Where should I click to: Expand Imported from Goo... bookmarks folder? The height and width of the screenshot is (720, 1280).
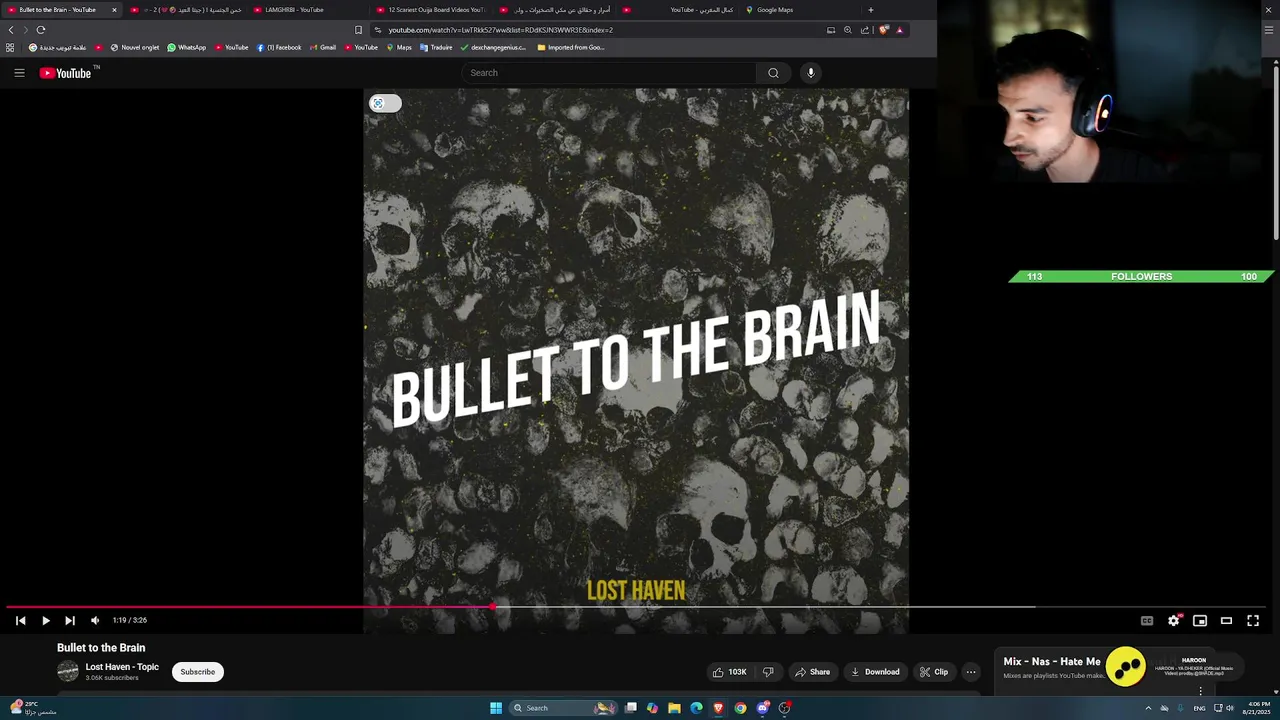click(570, 47)
